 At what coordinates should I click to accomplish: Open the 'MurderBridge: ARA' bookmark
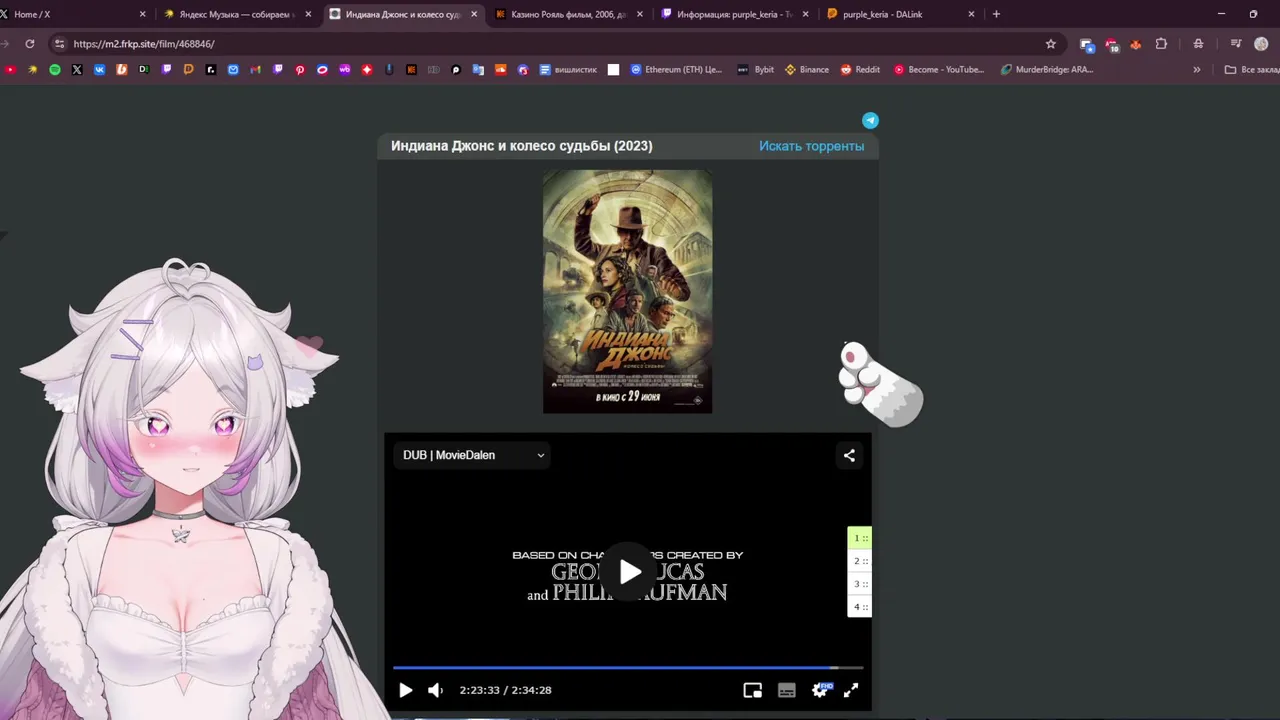tap(1047, 70)
